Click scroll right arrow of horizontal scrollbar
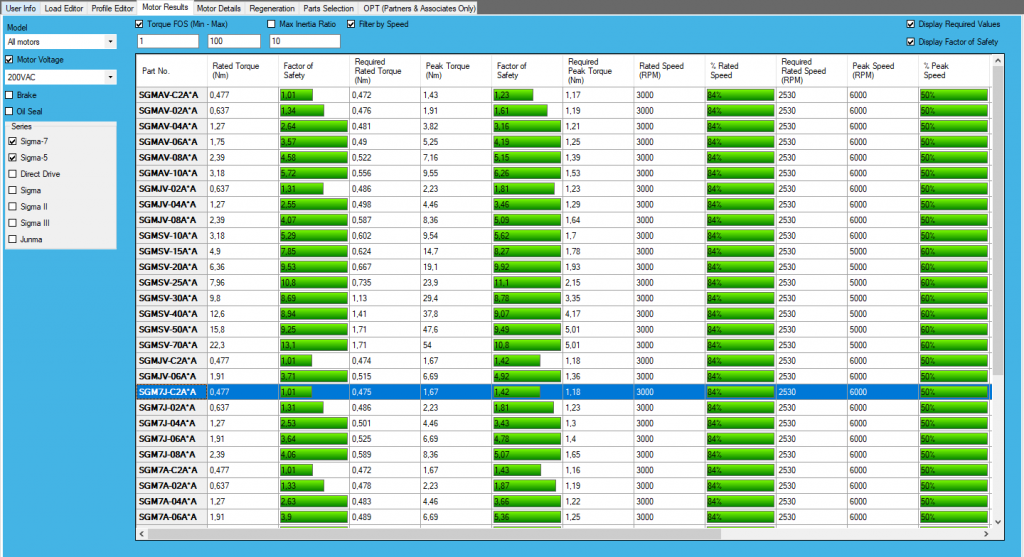Screen dimensions: 1024x557 pos(986,533)
